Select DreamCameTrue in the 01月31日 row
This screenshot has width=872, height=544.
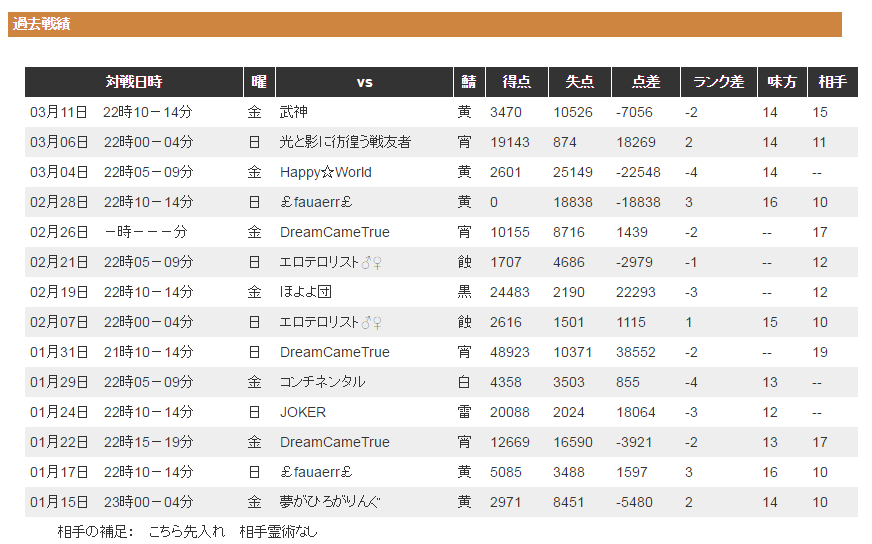(x=335, y=352)
